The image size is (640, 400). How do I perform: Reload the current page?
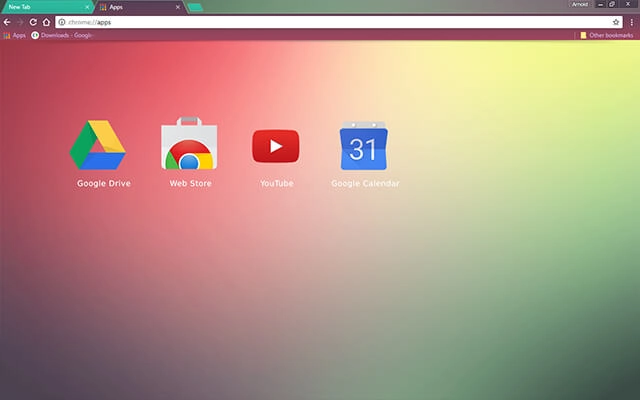(x=33, y=22)
